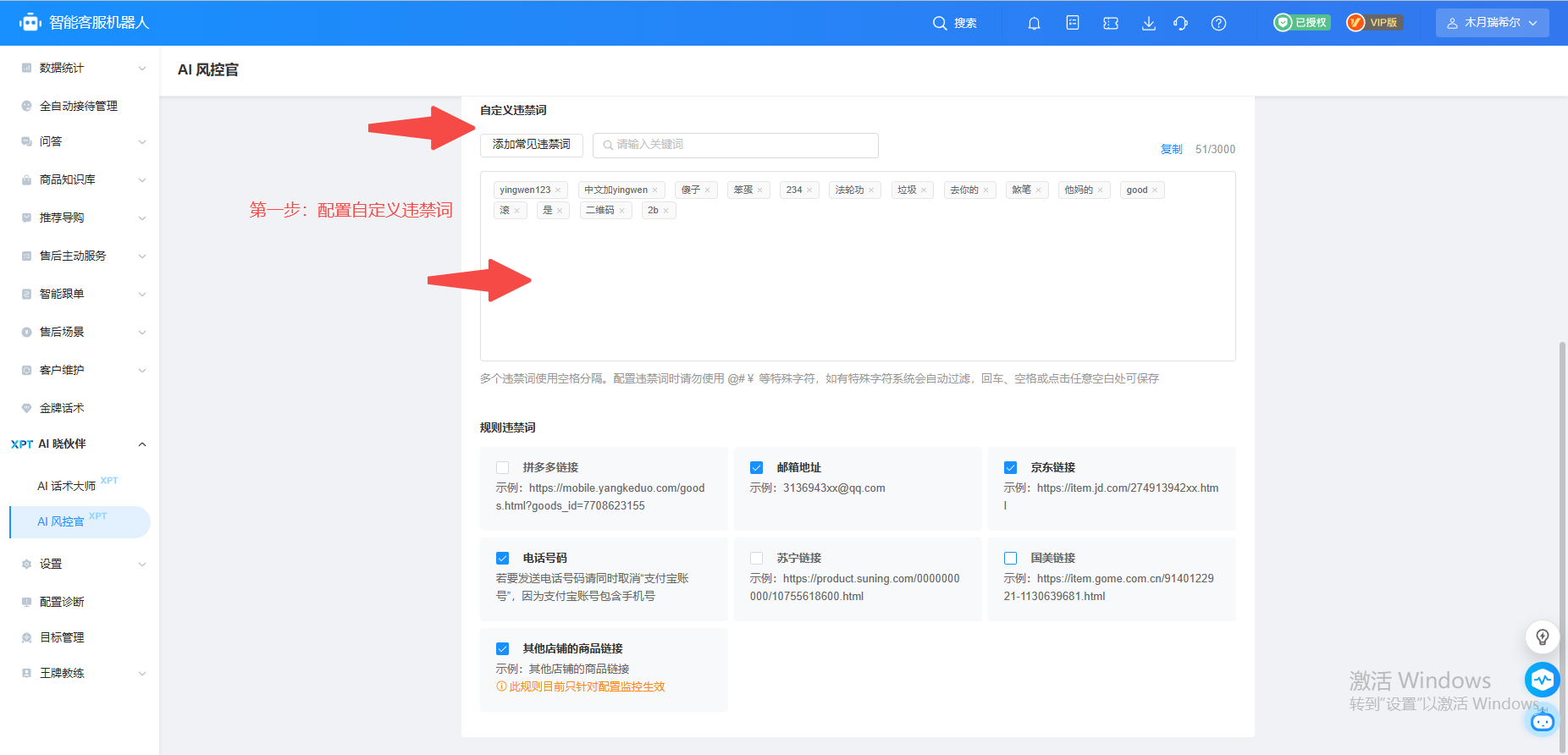Viewport: 1568px width, 755px height.
Task: Remove the 法轮功 tag
Action: (871, 190)
